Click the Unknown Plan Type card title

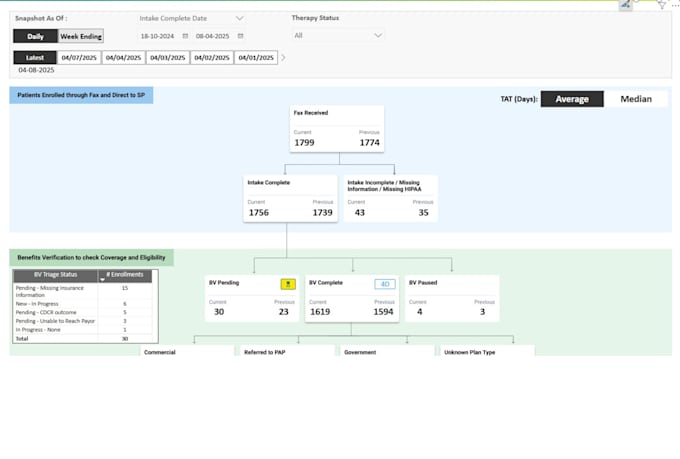tap(470, 352)
